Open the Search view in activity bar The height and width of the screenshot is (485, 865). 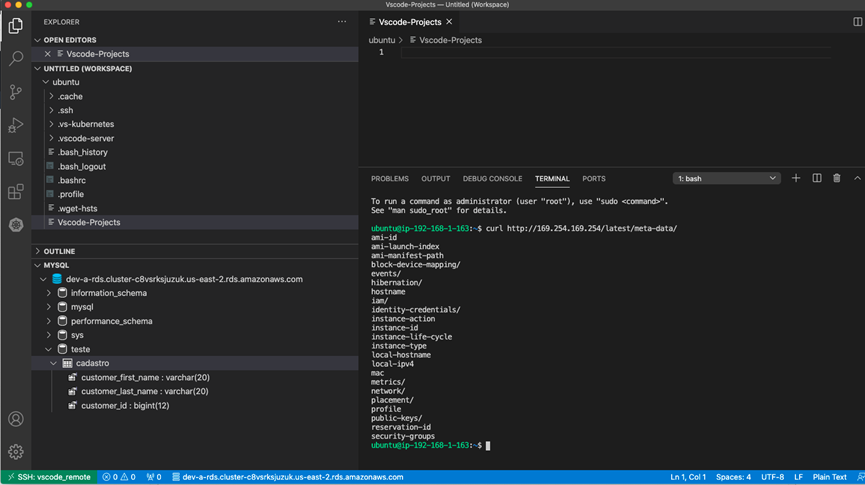[x=16, y=59]
